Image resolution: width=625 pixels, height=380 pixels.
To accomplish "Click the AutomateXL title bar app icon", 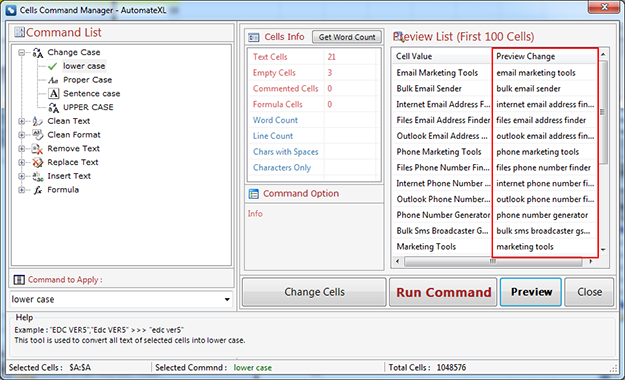I will pos(11,10).
